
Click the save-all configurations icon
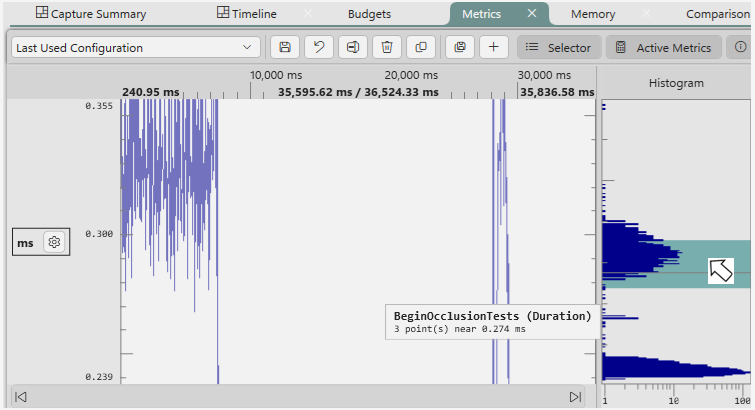[x=460, y=47]
